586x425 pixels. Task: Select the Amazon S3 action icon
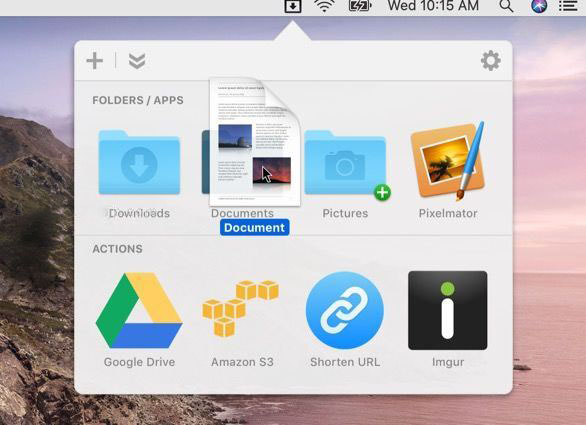241,308
